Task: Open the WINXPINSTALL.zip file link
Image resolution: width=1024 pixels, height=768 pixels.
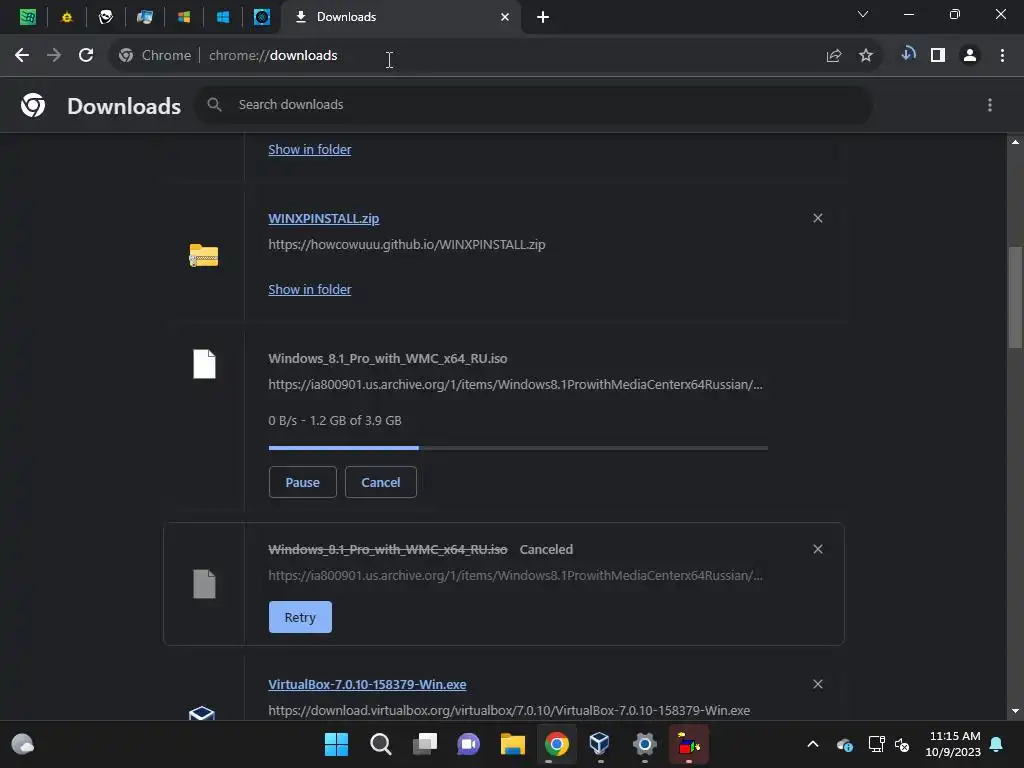Action: tap(323, 219)
